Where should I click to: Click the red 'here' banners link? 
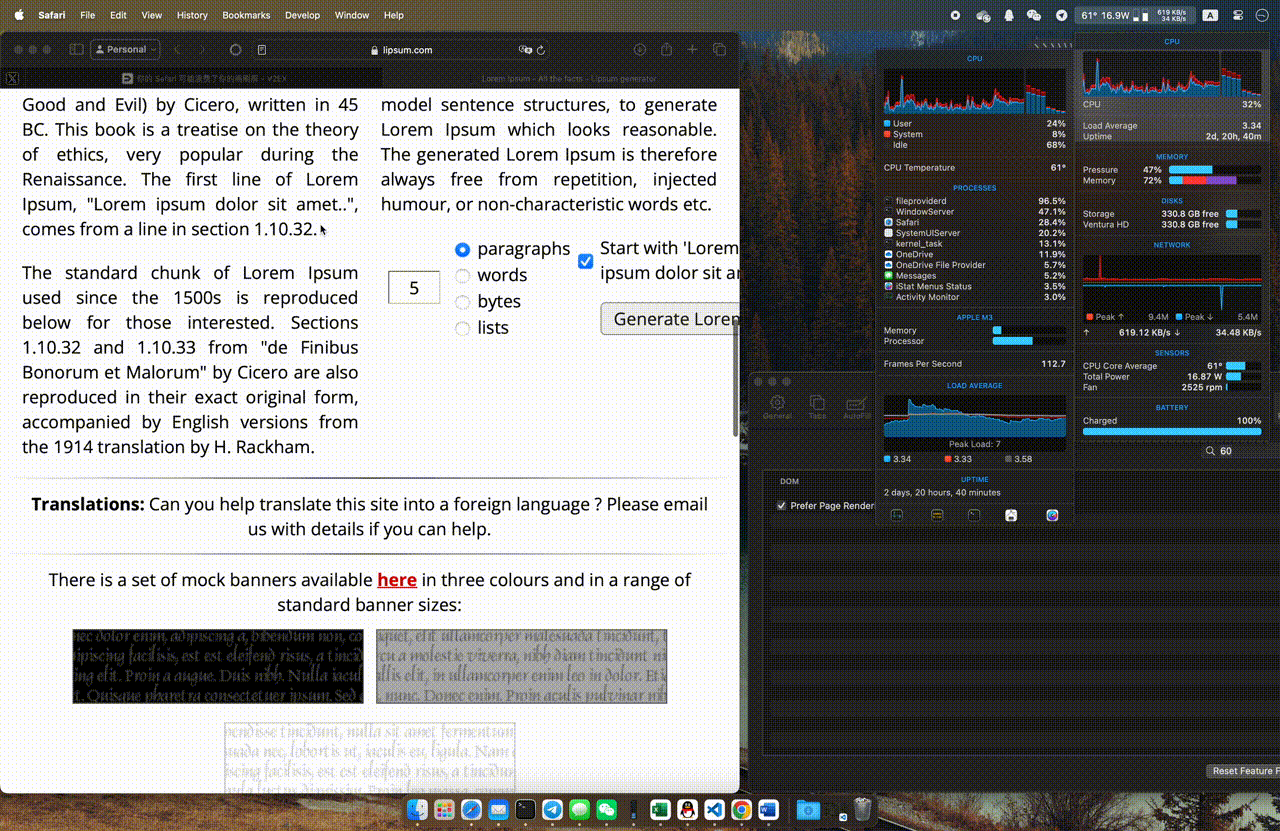point(396,580)
